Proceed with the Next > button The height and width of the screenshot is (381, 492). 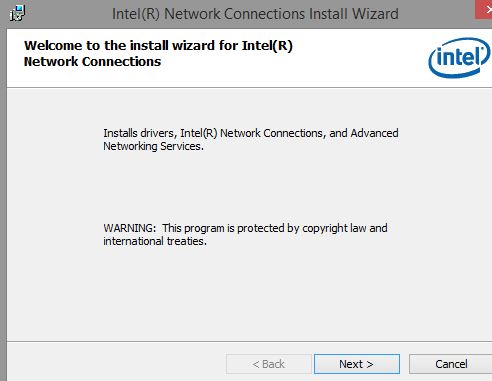click(x=357, y=364)
